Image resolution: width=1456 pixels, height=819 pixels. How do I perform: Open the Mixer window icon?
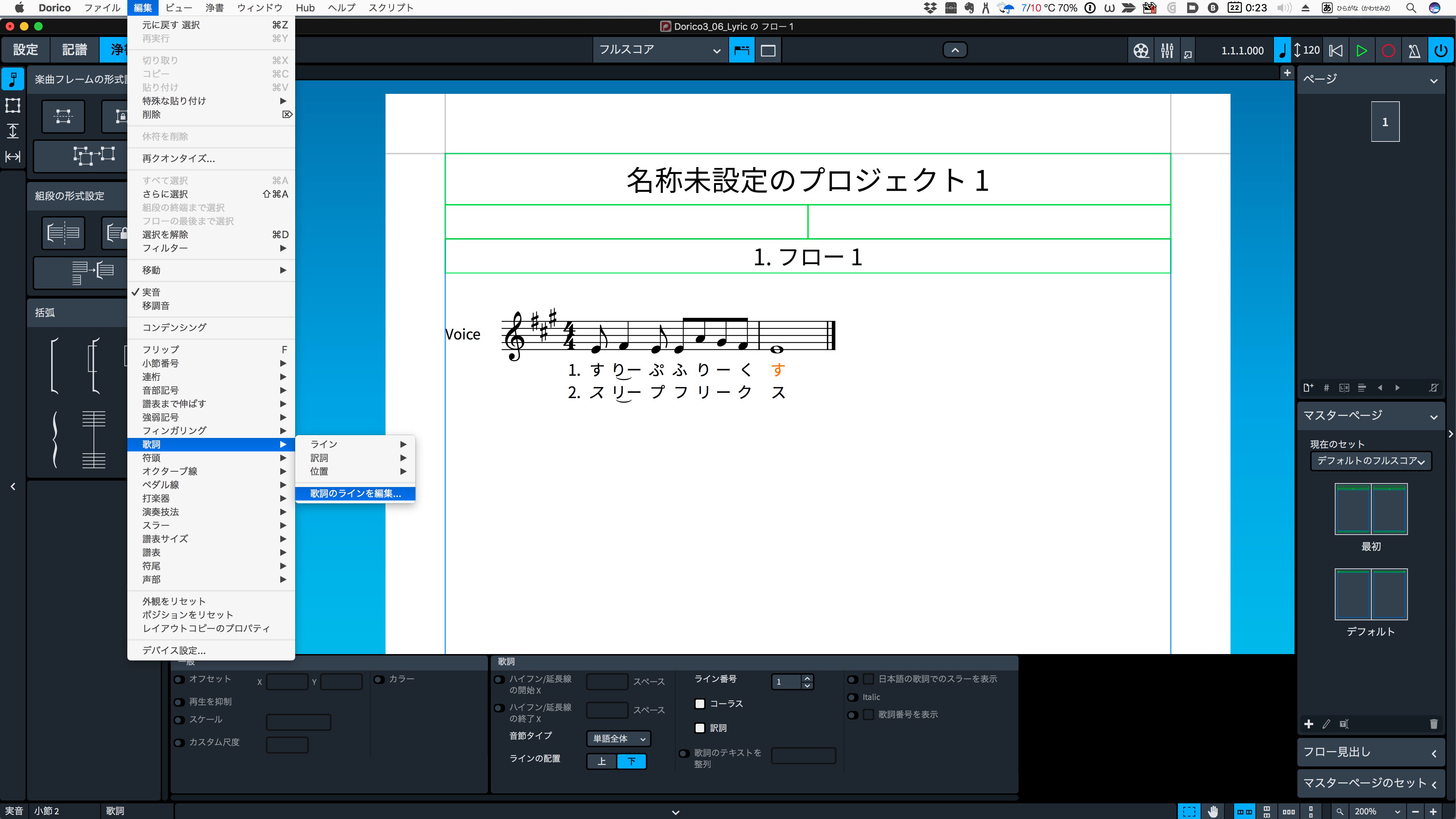coord(1167,51)
